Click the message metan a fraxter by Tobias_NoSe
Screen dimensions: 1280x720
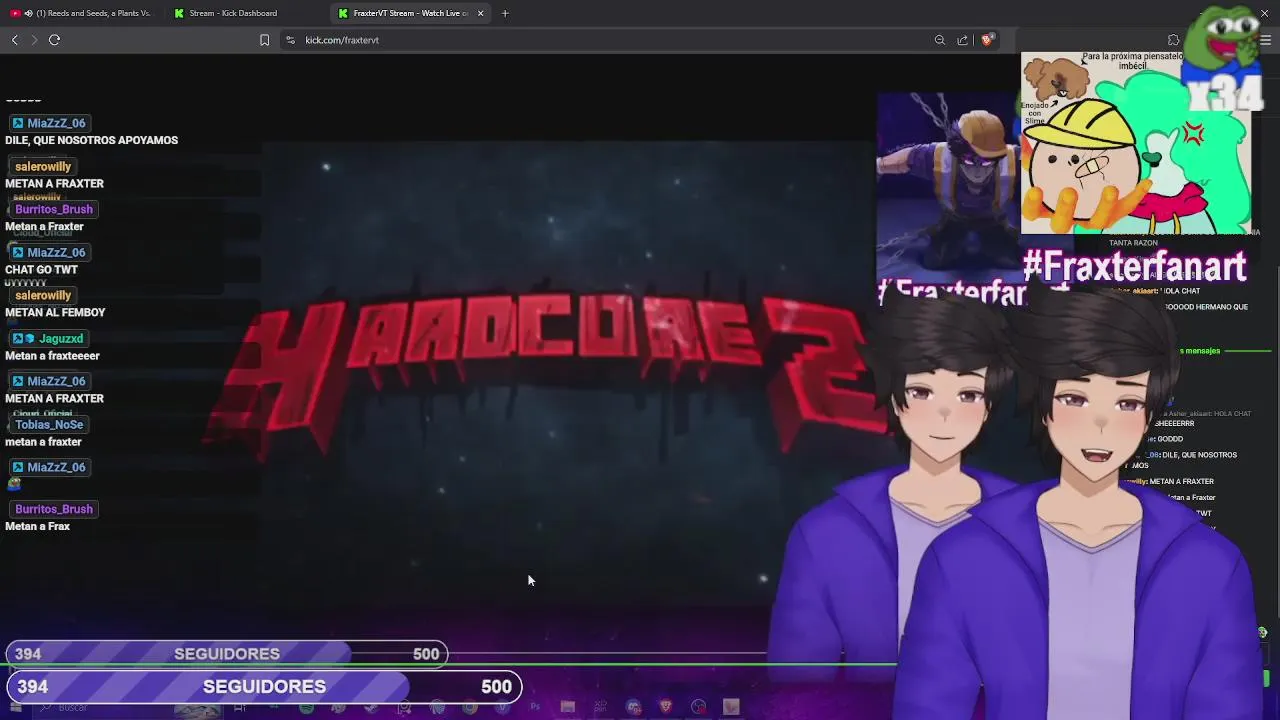(43, 441)
